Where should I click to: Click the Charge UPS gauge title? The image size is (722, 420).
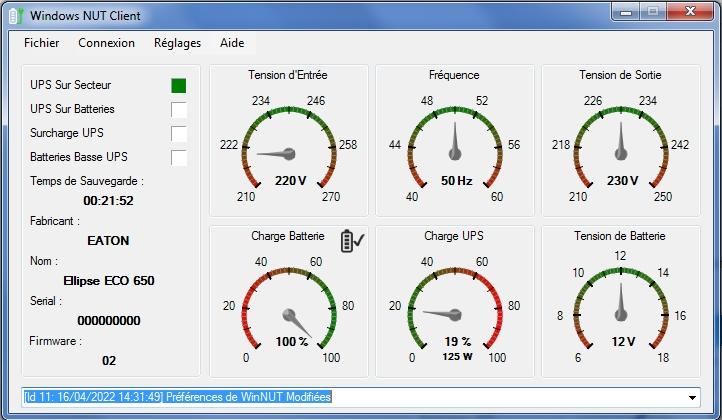pyautogui.click(x=454, y=236)
